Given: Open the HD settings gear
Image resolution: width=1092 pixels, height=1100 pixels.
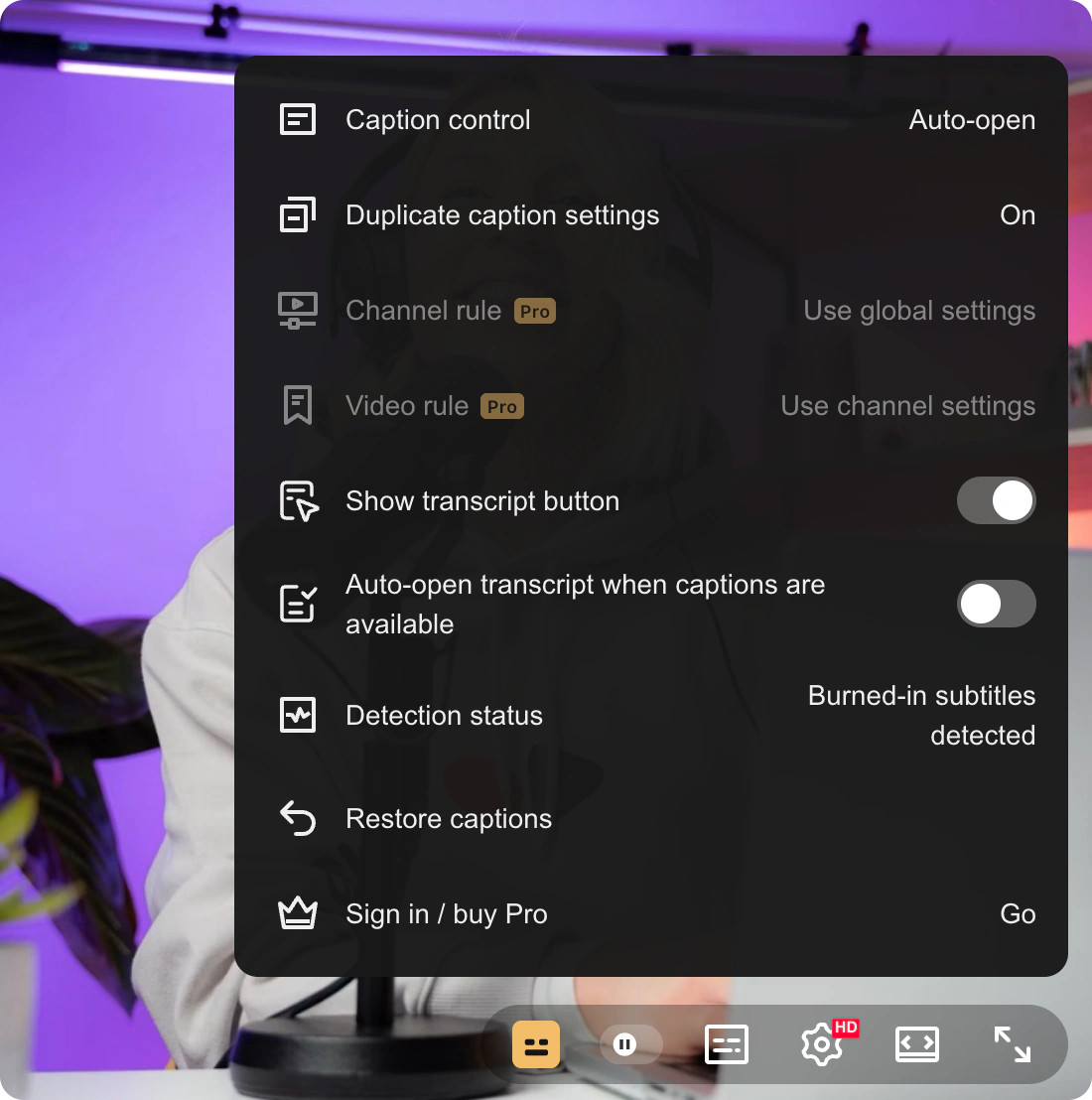Looking at the screenshot, I should pos(822,1044).
